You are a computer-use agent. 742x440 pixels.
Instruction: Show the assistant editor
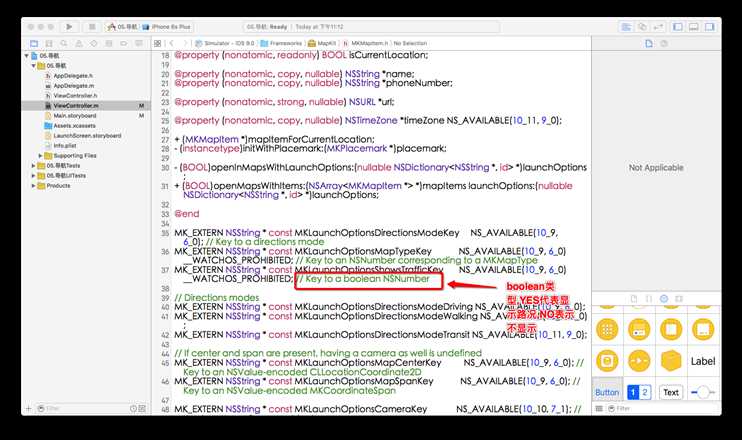[642, 27]
